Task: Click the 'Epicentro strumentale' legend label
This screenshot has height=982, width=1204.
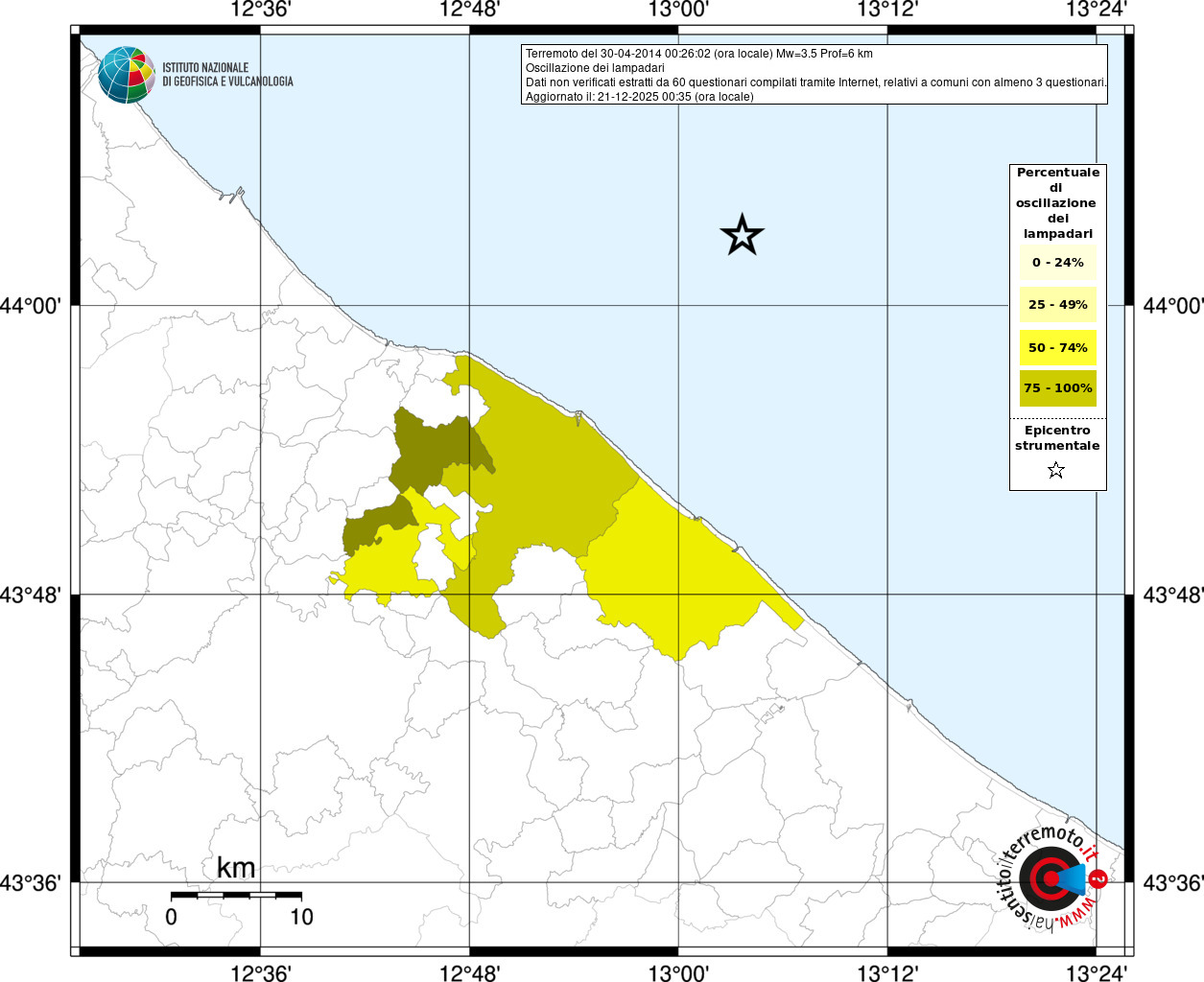Action: point(1057,437)
